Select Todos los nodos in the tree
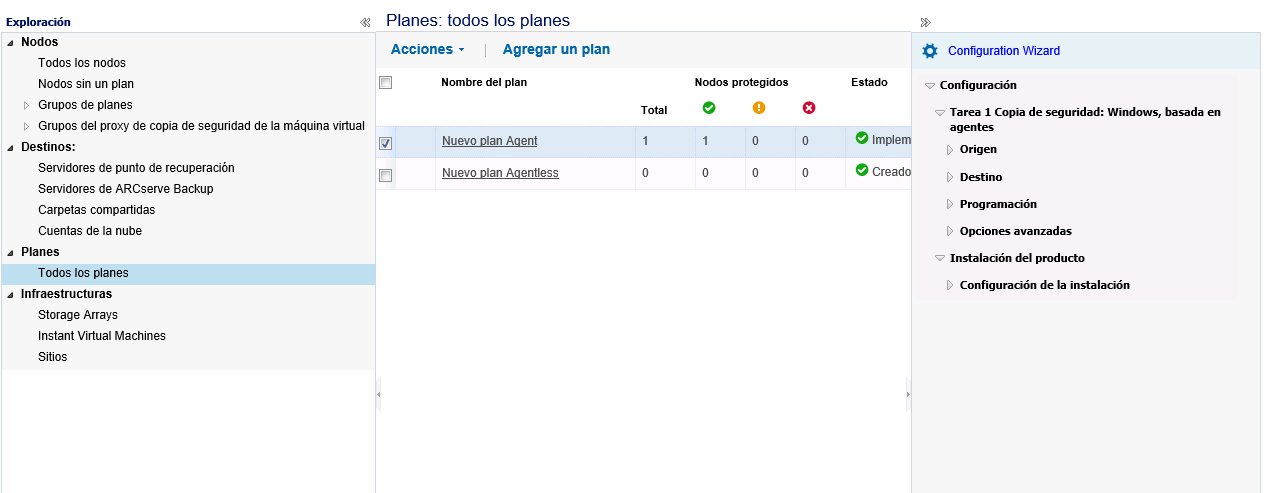1270x493 pixels. pyautogui.click(x=82, y=63)
